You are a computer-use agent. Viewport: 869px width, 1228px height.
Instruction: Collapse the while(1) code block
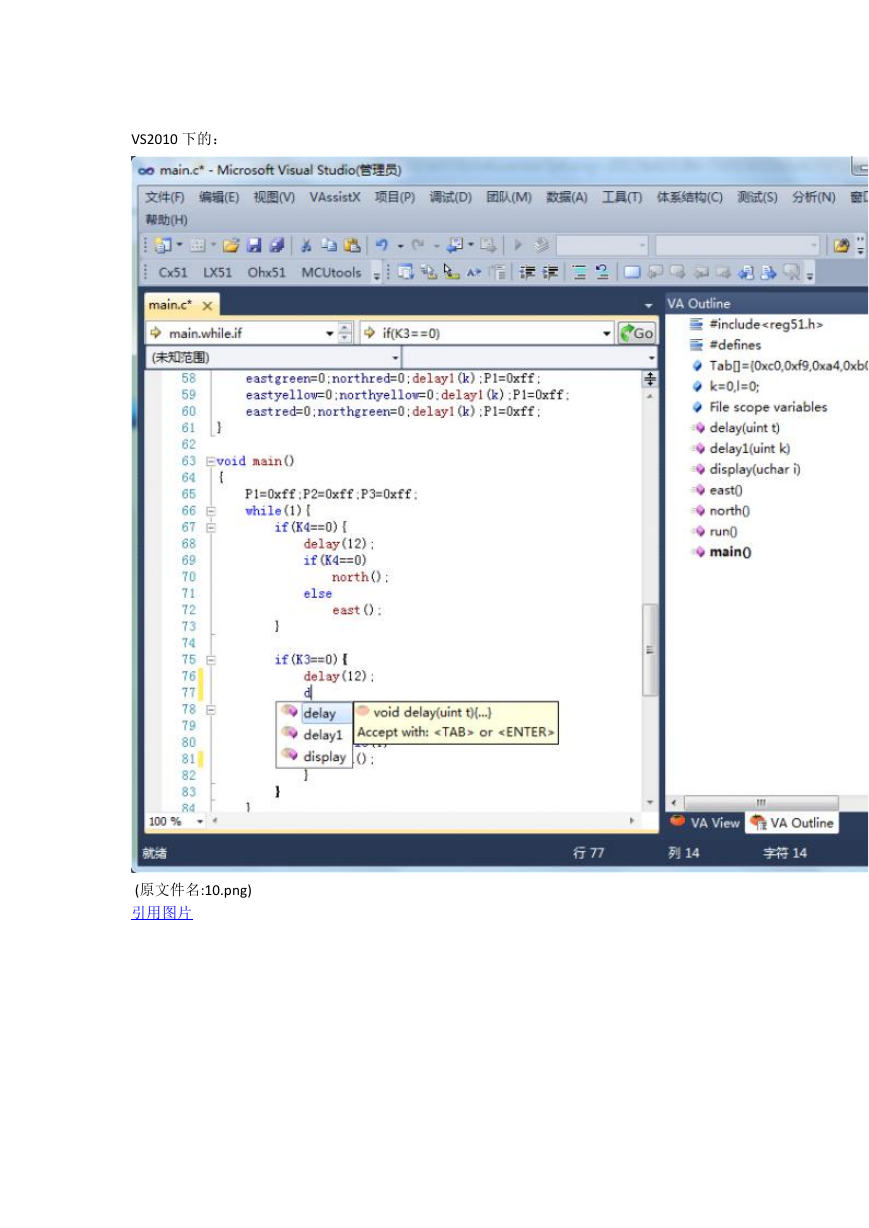(x=210, y=511)
